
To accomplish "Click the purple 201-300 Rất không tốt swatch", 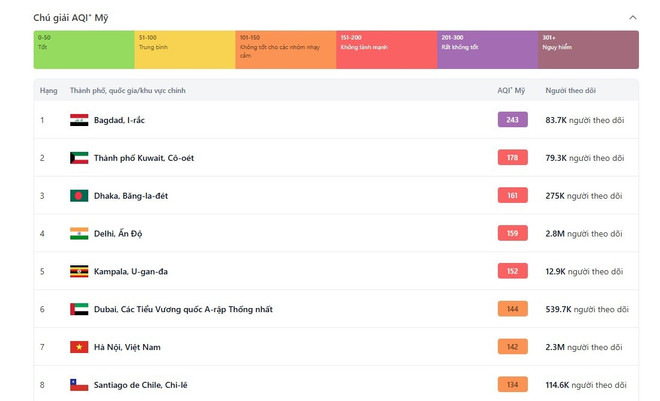I will coord(487,49).
